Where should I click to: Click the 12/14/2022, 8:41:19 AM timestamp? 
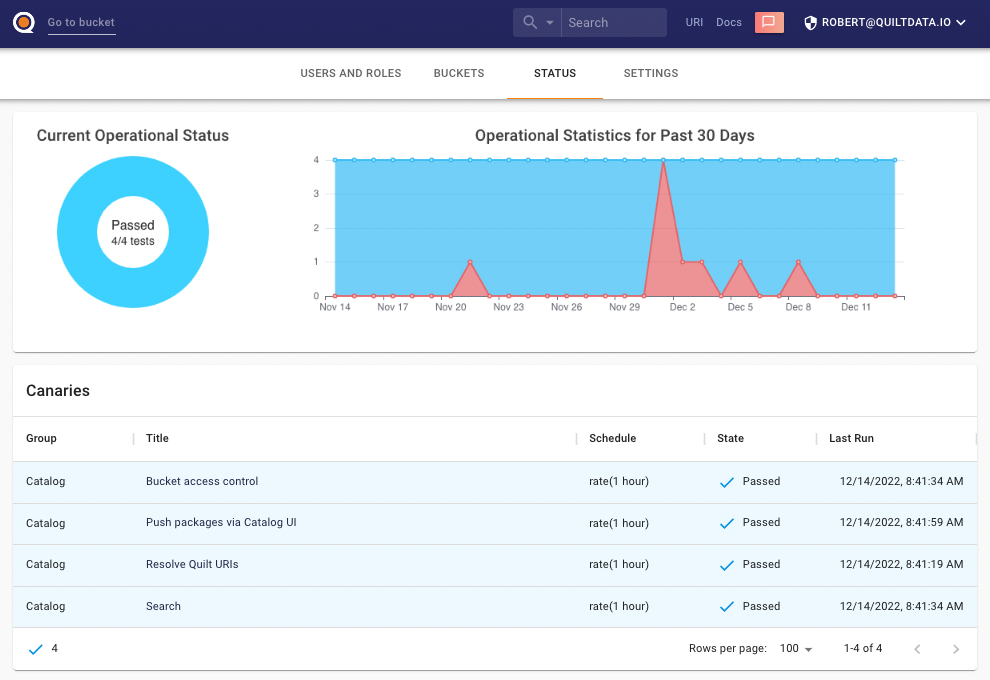click(902, 564)
